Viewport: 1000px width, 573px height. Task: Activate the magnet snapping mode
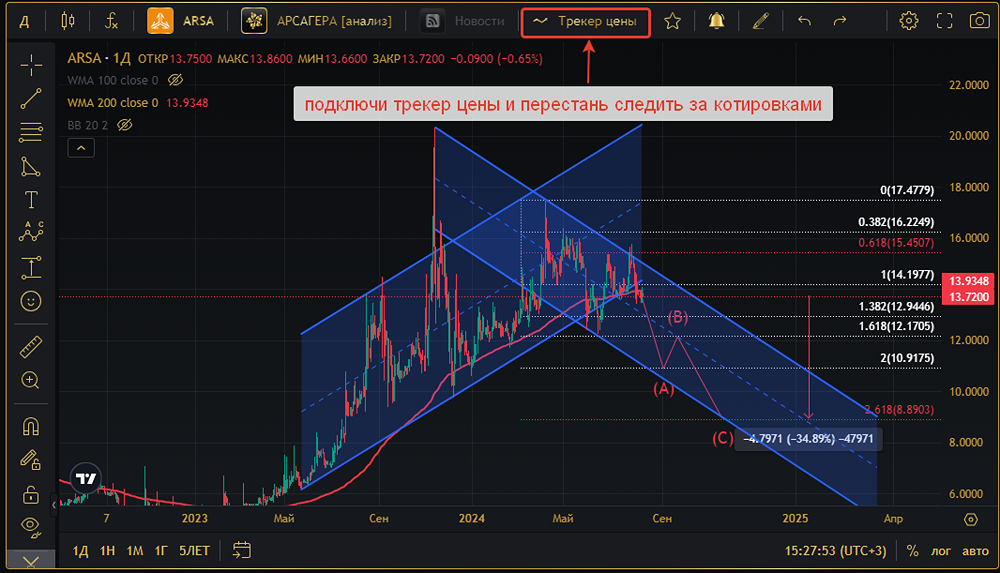pyautogui.click(x=31, y=426)
